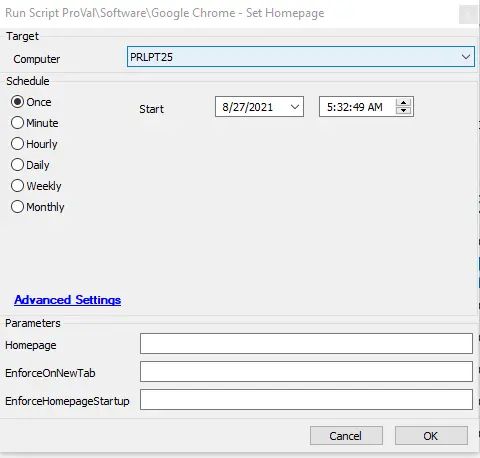
Task: Select the Daily schedule radio button
Action: pos(17,165)
